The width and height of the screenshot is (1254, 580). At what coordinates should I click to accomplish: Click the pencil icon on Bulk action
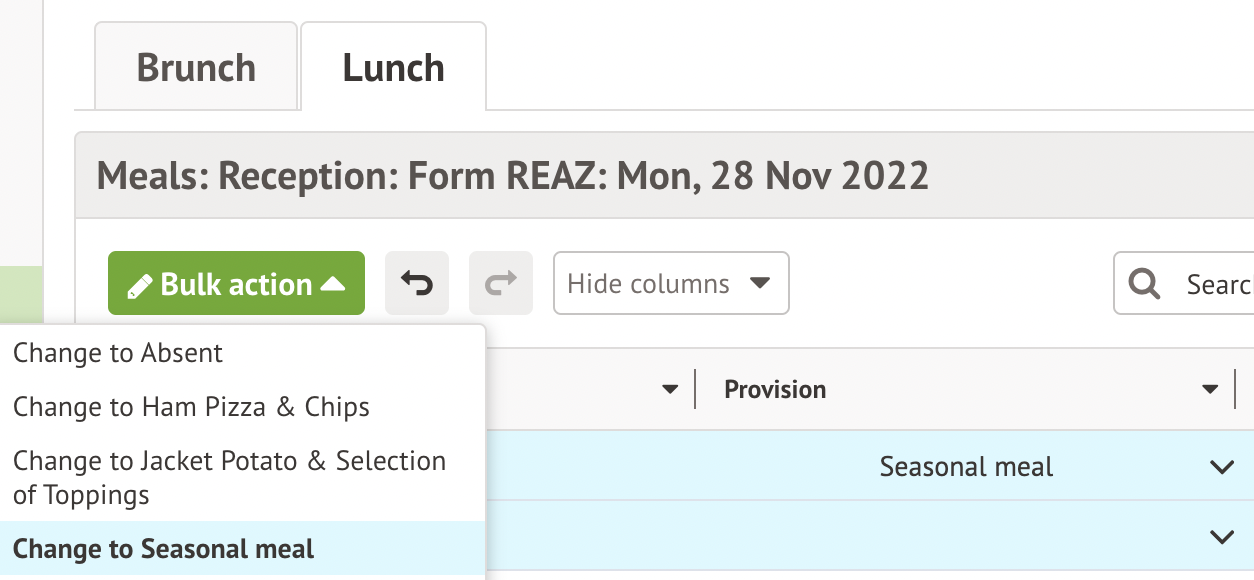pyautogui.click(x=140, y=286)
